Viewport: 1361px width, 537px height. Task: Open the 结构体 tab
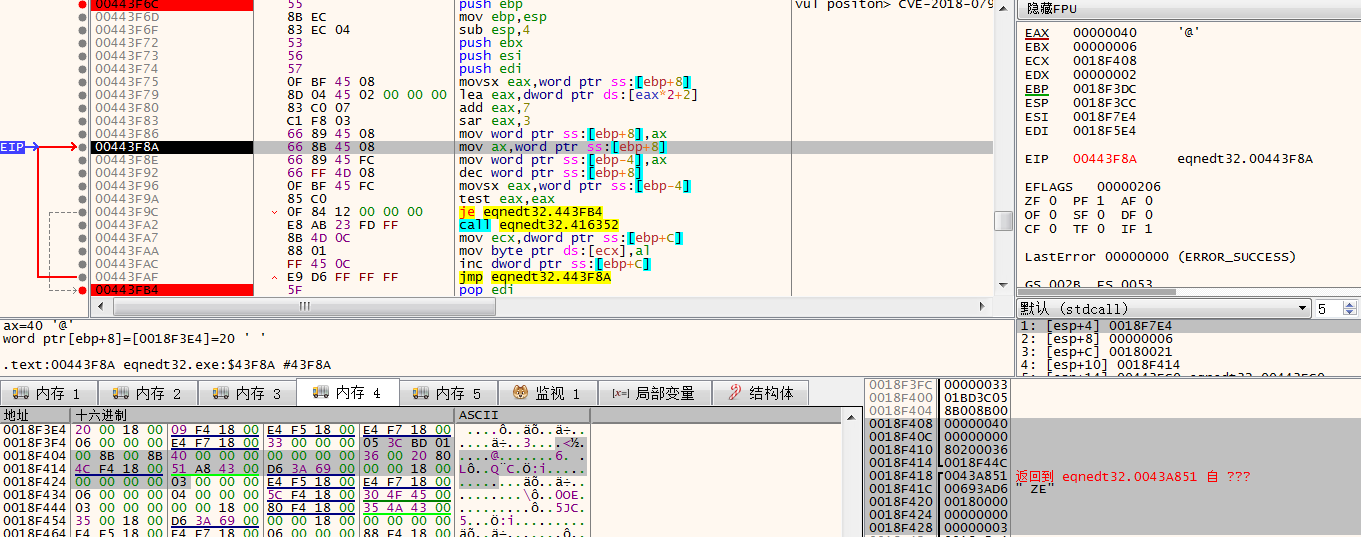pyautogui.click(x=760, y=393)
